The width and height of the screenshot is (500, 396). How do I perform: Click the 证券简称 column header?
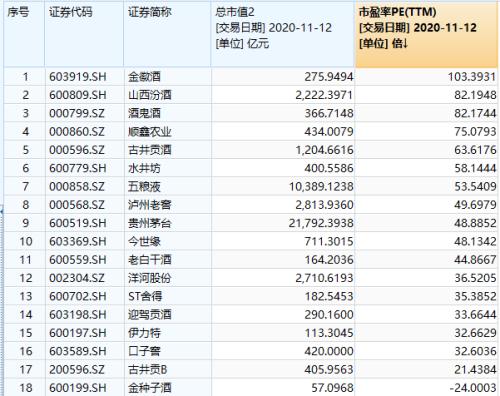click(x=167, y=34)
